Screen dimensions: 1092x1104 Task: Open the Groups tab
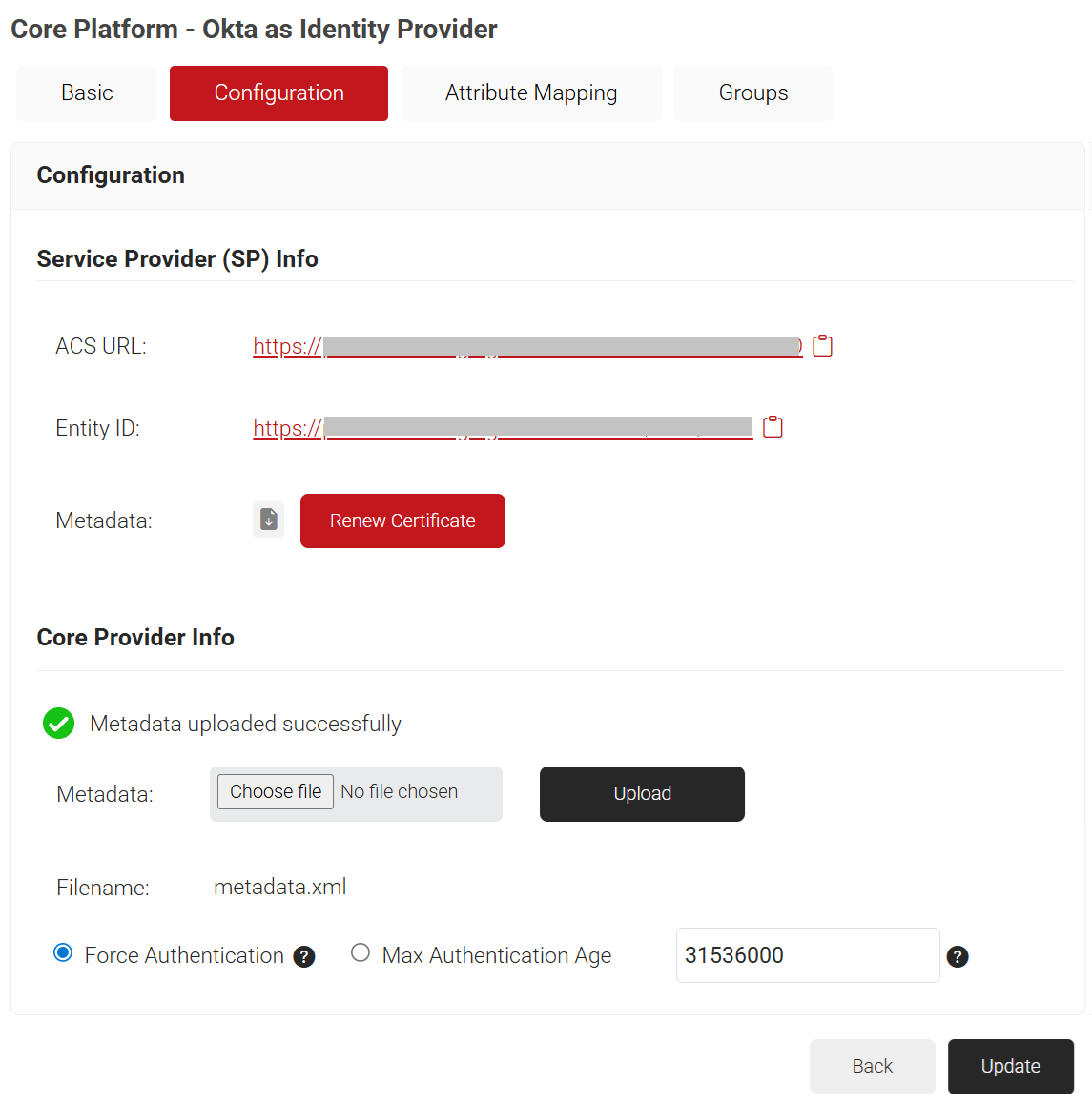(752, 93)
